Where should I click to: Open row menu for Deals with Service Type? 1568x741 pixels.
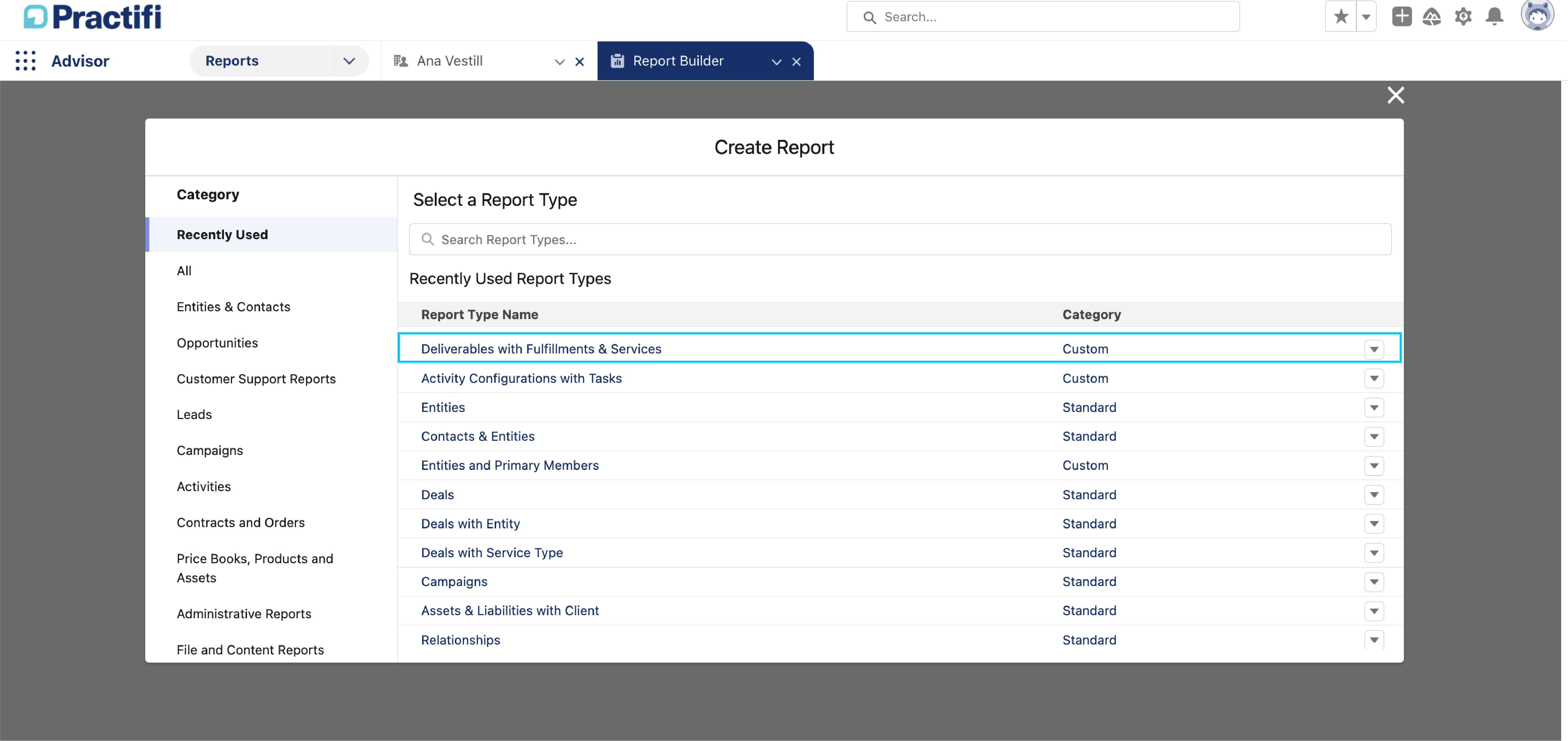coord(1374,553)
